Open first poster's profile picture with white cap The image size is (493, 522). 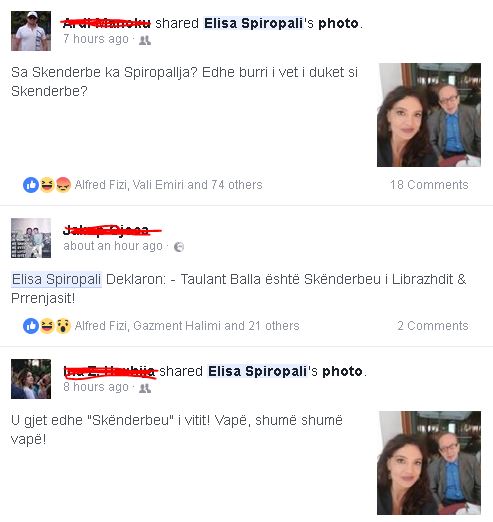(31, 31)
